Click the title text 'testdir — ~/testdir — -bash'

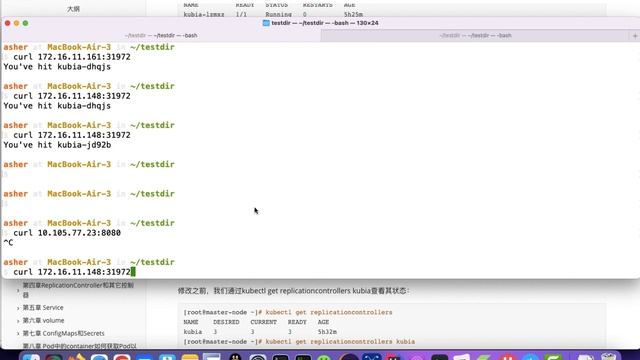(x=325, y=23)
